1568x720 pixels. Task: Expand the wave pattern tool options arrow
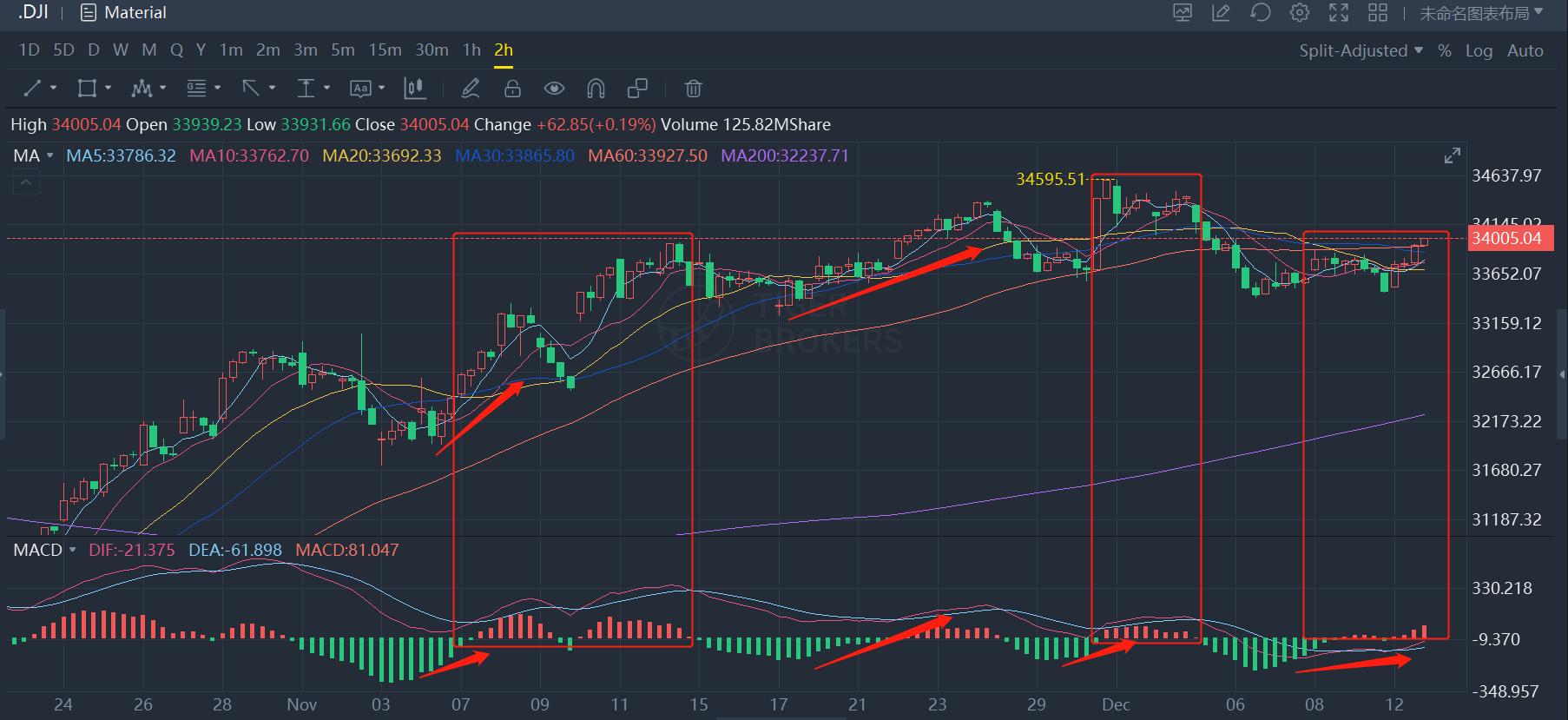coord(162,88)
